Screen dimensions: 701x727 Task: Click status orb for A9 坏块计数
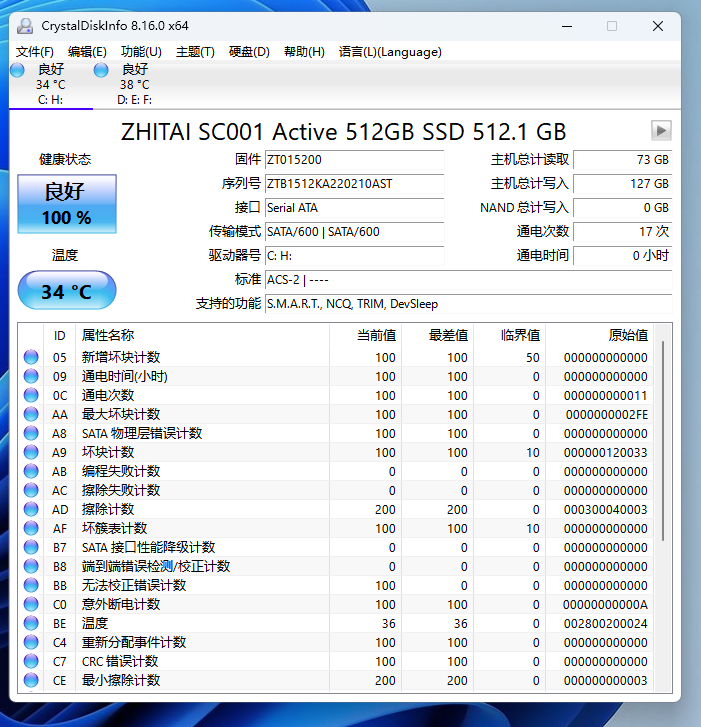(31, 452)
